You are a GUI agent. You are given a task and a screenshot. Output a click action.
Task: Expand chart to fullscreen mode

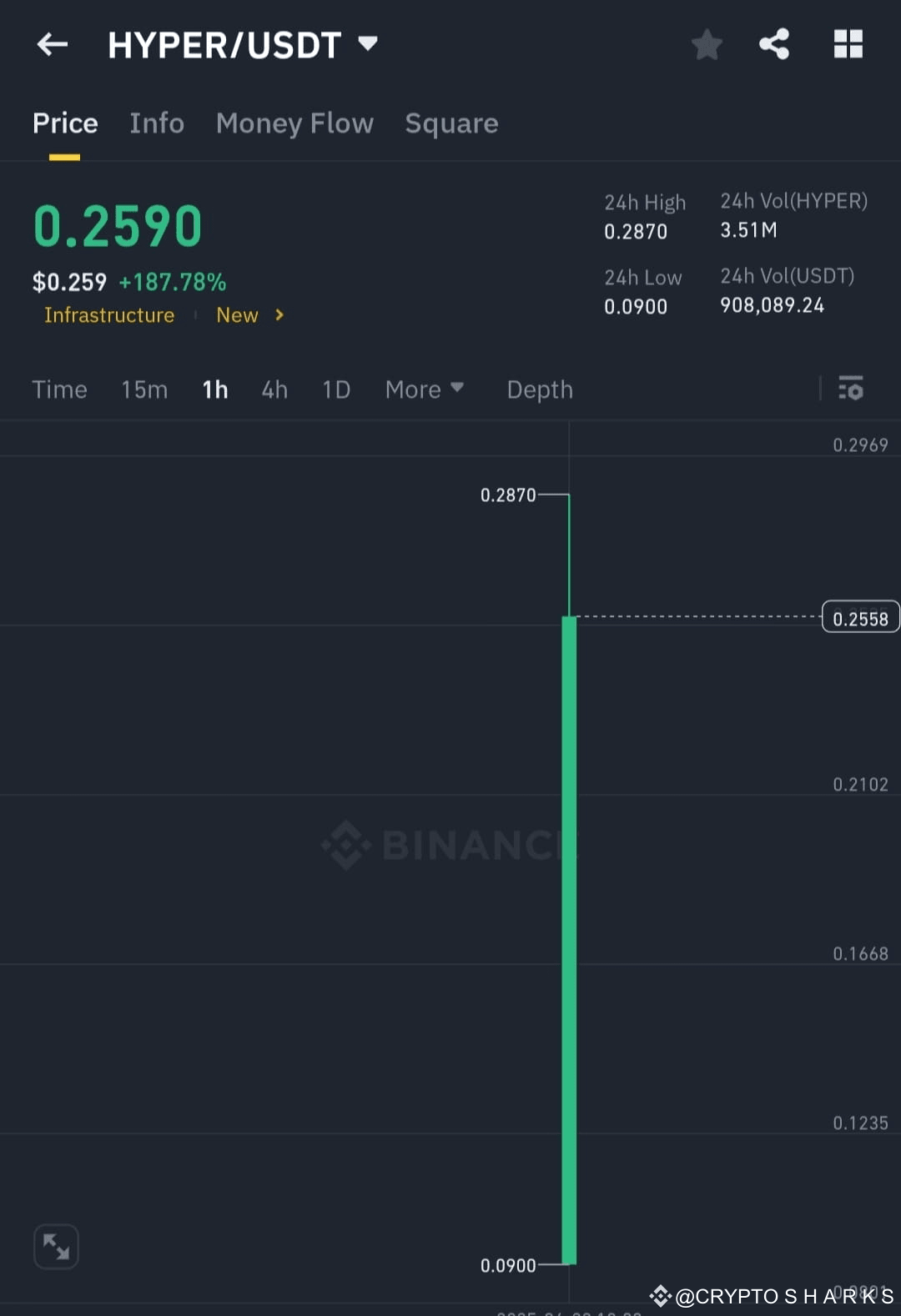click(56, 1246)
